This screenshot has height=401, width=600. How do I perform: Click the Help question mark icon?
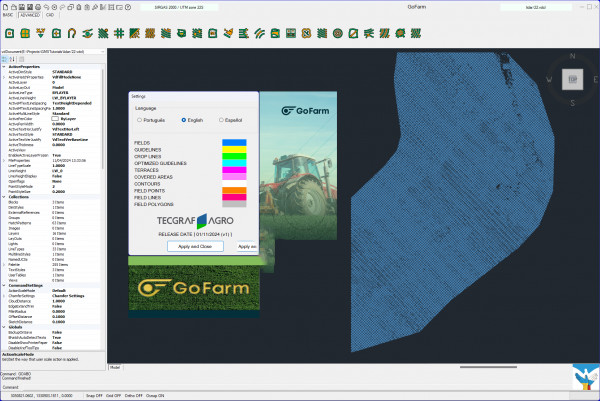(x=128, y=7)
